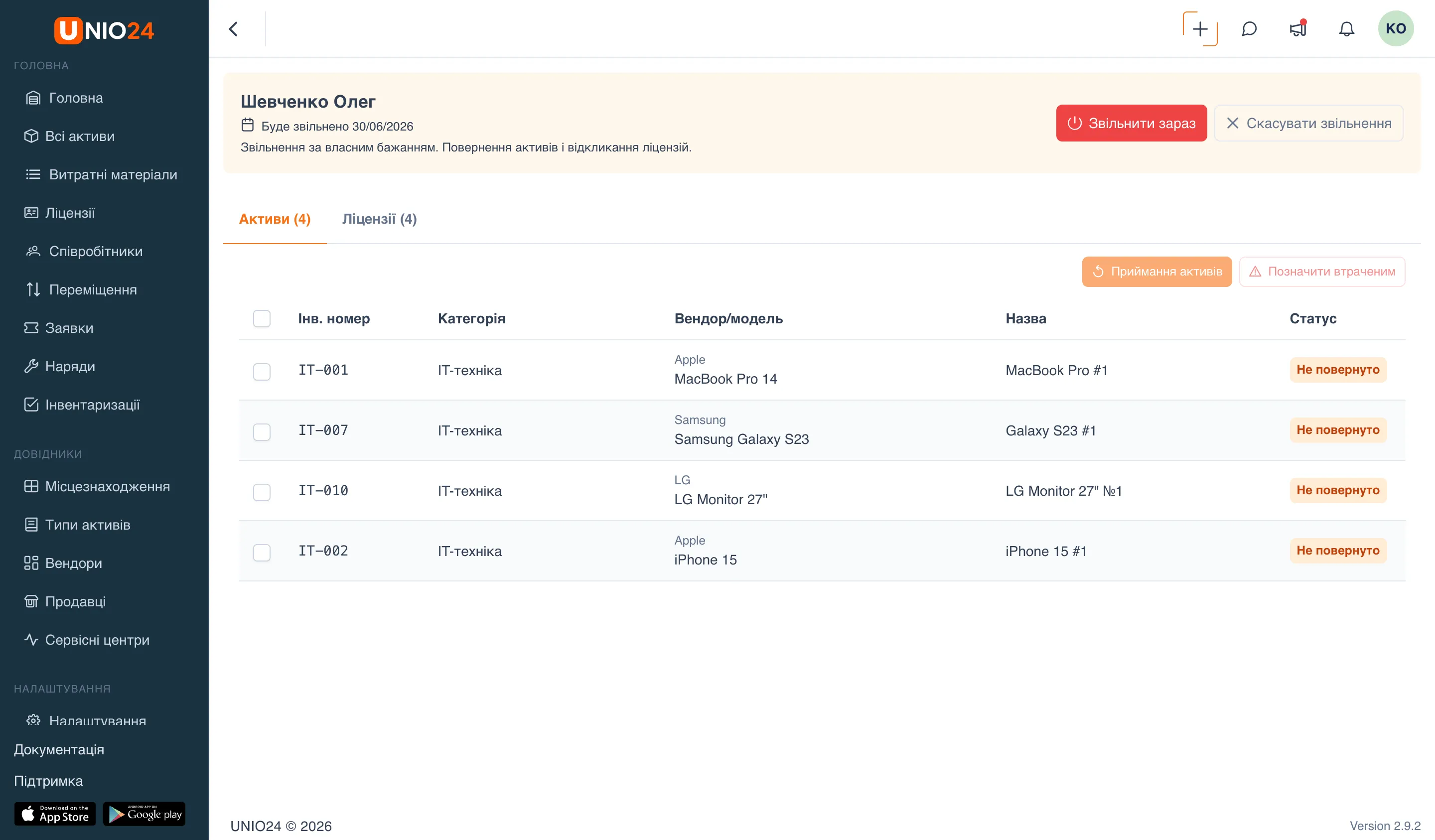Click the MacBook Pro #1 asset name

1057,370
